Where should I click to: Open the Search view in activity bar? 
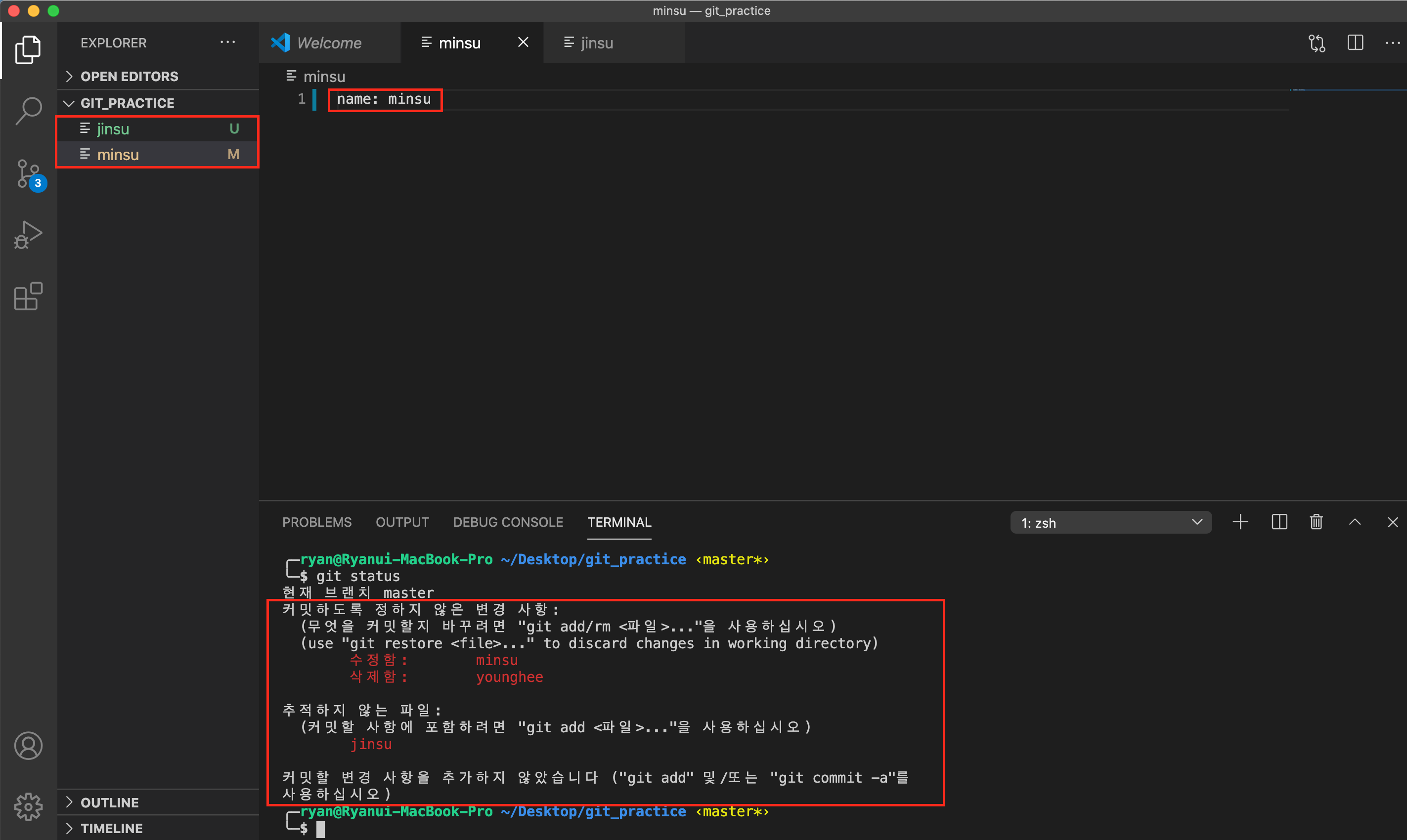(28, 110)
